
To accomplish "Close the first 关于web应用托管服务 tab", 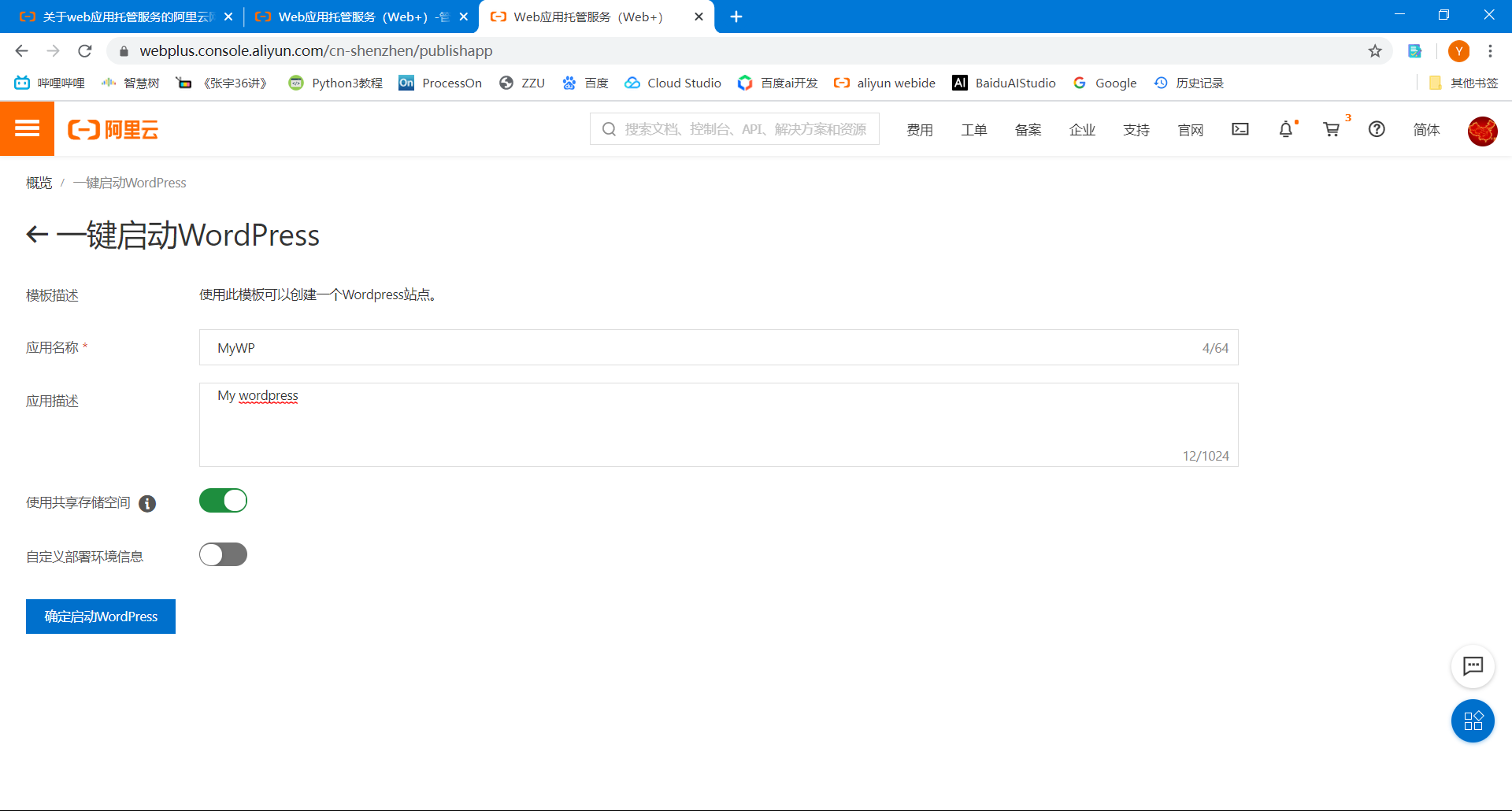I will click(x=228, y=17).
